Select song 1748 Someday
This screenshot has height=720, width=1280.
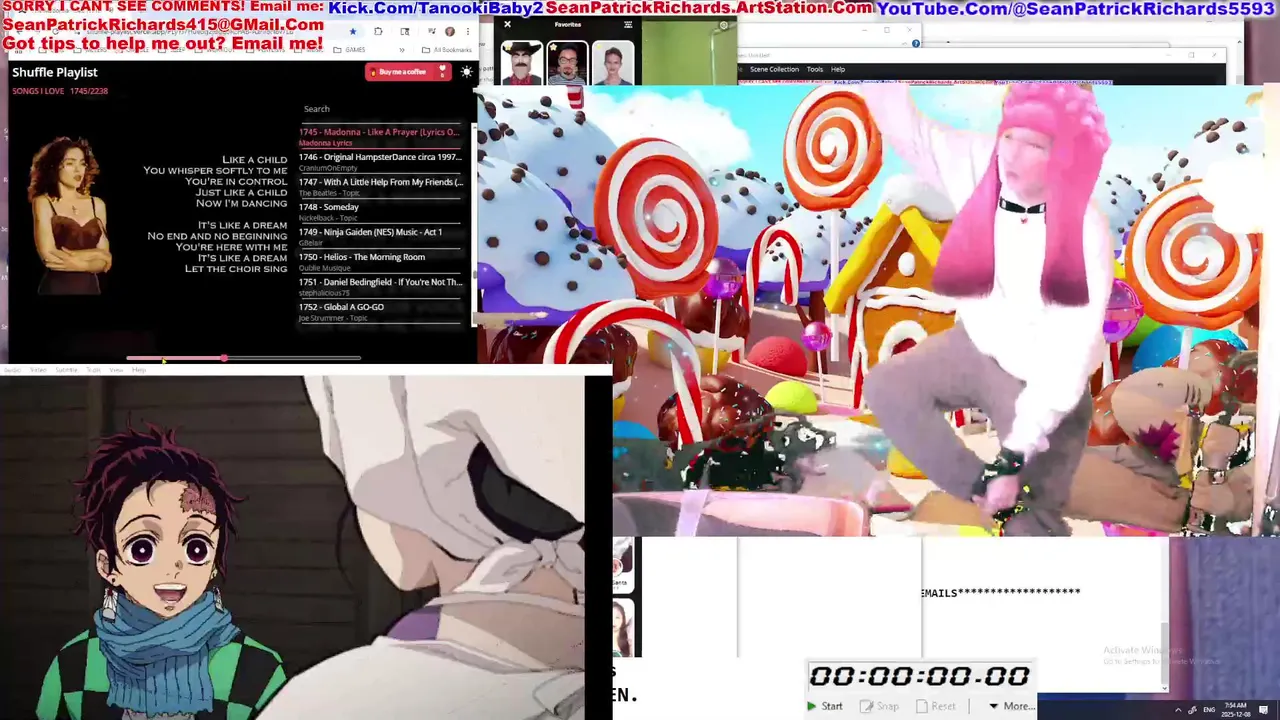pos(380,211)
